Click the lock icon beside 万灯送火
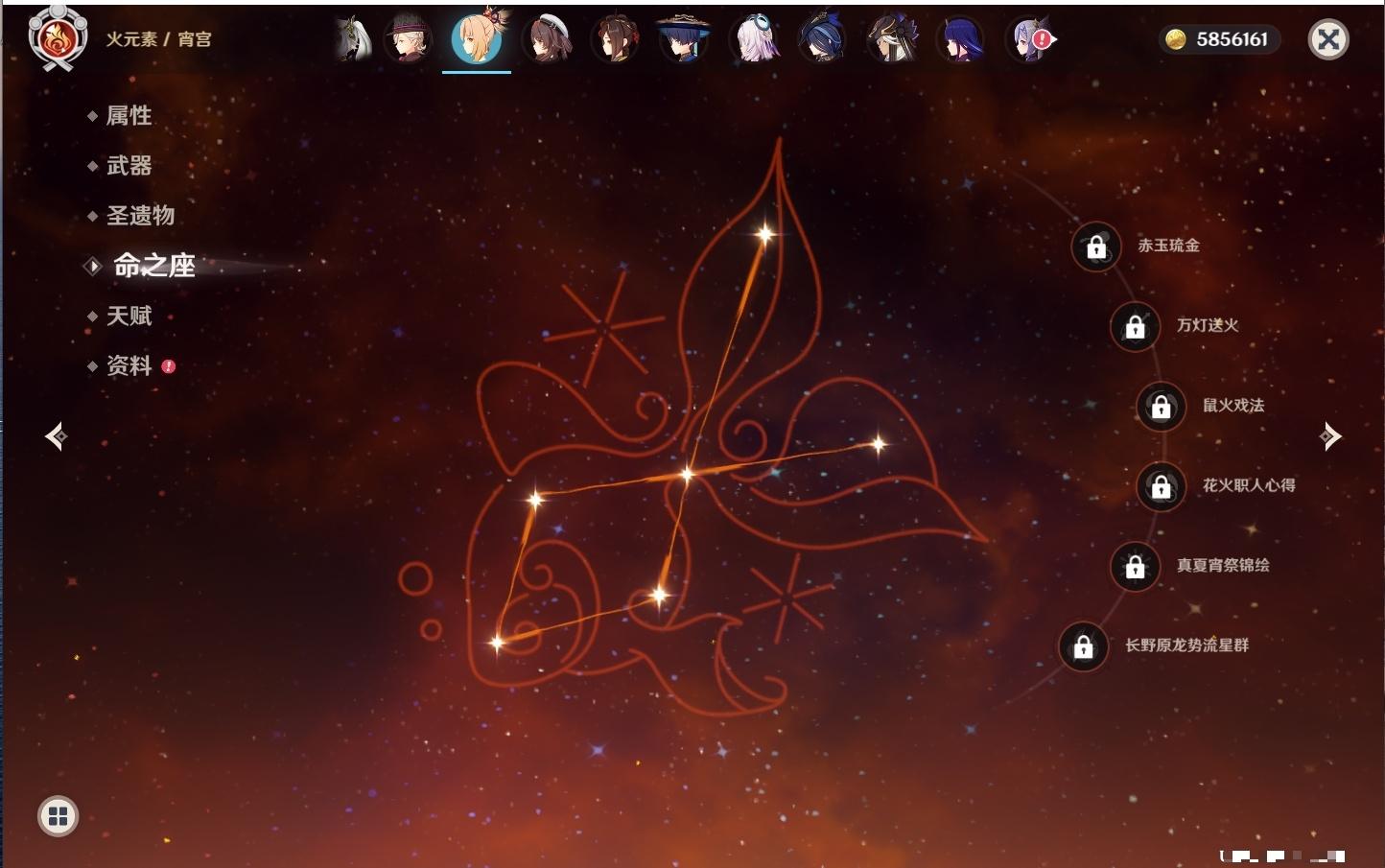Image resolution: width=1385 pixels, height=868 pixels. (x=1135, y=326)
